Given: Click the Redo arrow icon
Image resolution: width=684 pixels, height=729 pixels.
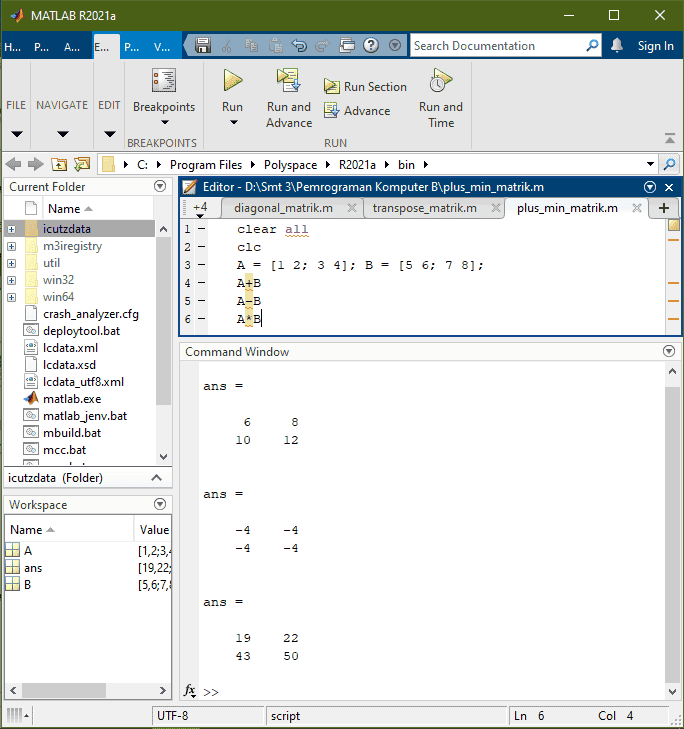Looking at the screenshot, I should (322, 46).
